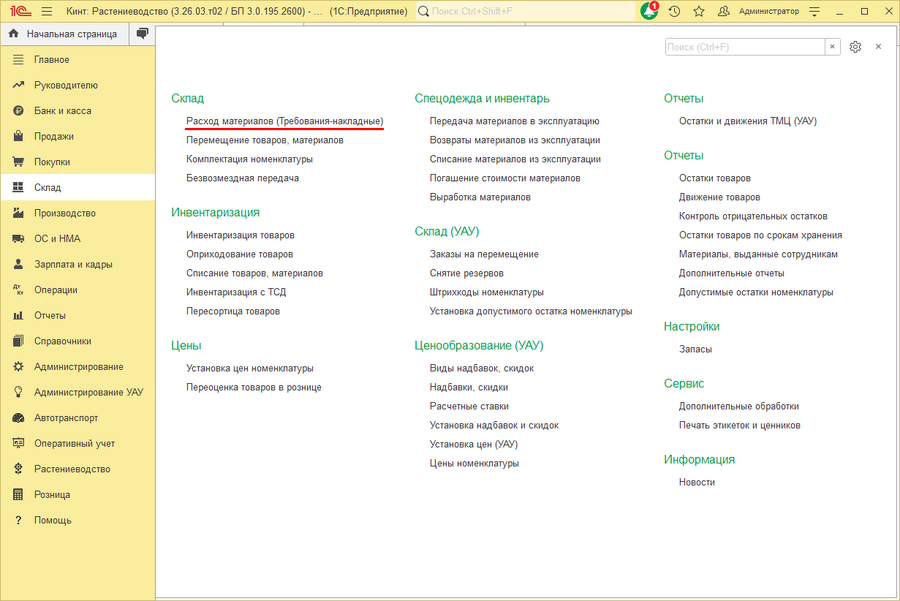Click the home icon on Начальная страница tab
900x601 pixels.
tap(13, 33)
